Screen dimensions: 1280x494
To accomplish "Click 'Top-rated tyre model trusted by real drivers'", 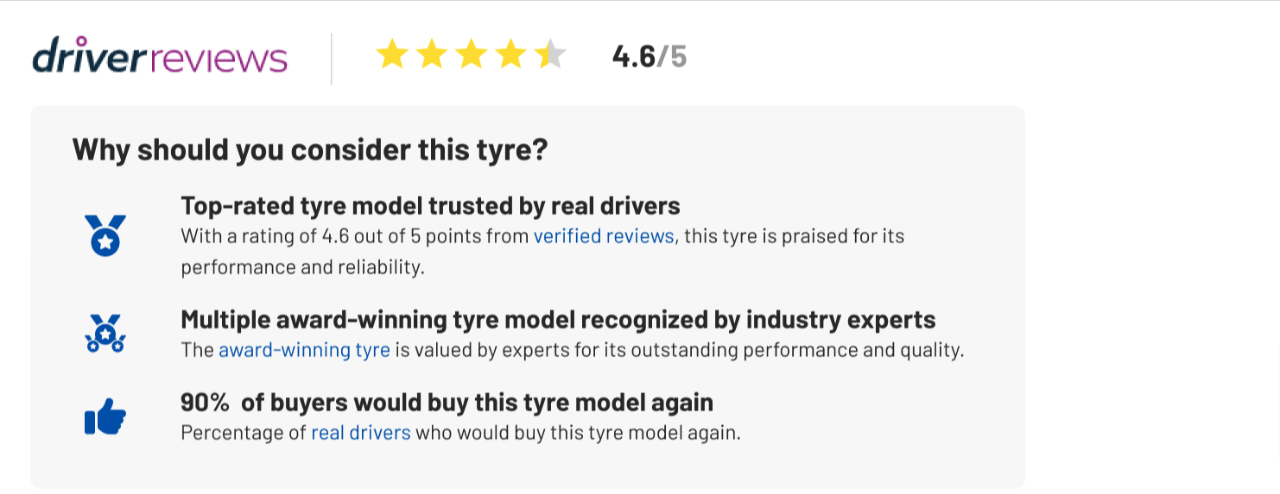I will (x=430, y=206).
